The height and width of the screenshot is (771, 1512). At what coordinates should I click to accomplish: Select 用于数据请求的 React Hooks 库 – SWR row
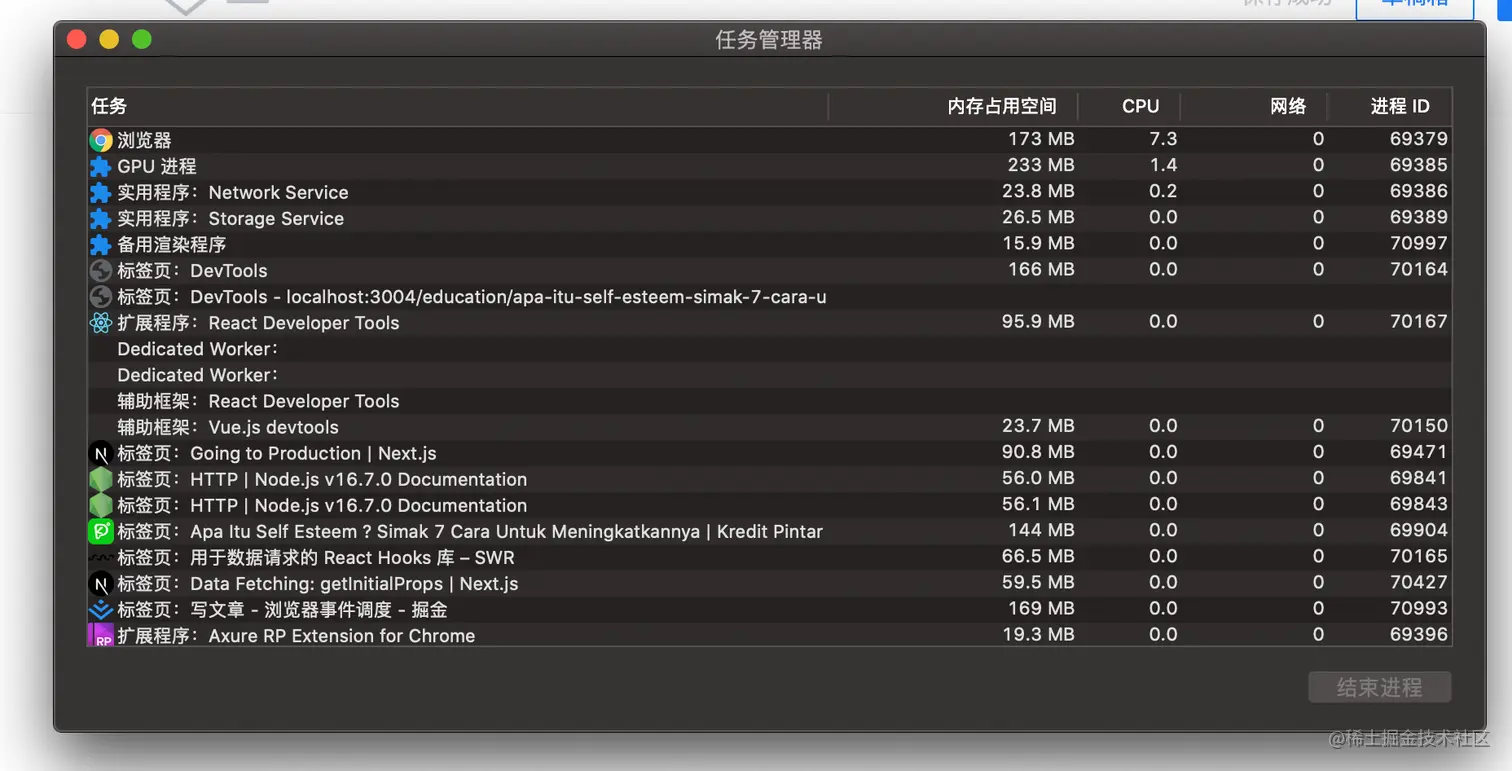point(769,557)
